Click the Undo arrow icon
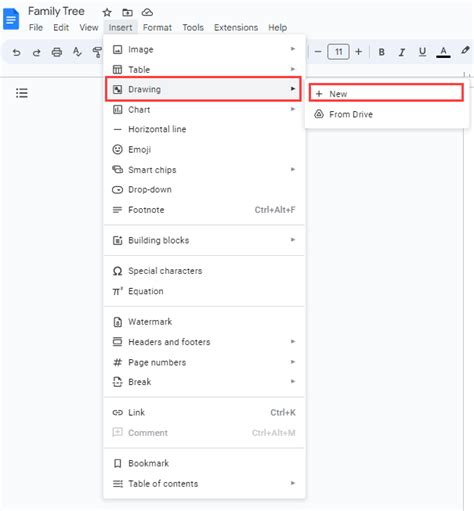 coord(16,52)
